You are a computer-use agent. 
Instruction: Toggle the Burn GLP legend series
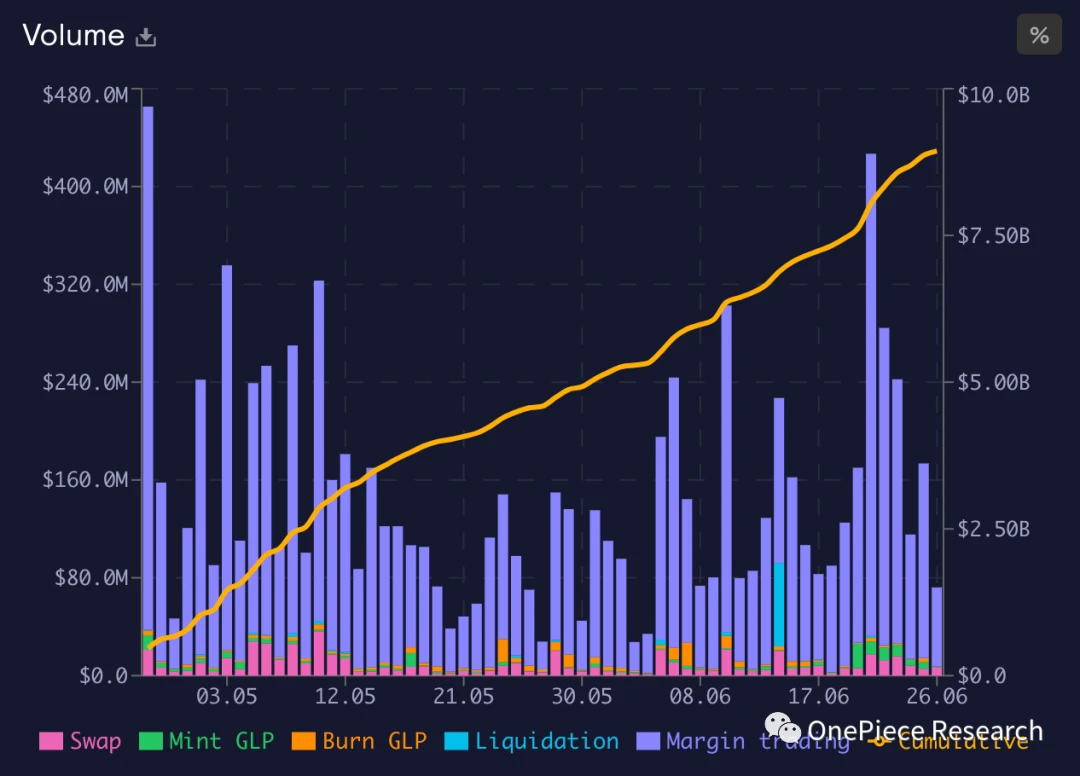[x=360, y=741]
